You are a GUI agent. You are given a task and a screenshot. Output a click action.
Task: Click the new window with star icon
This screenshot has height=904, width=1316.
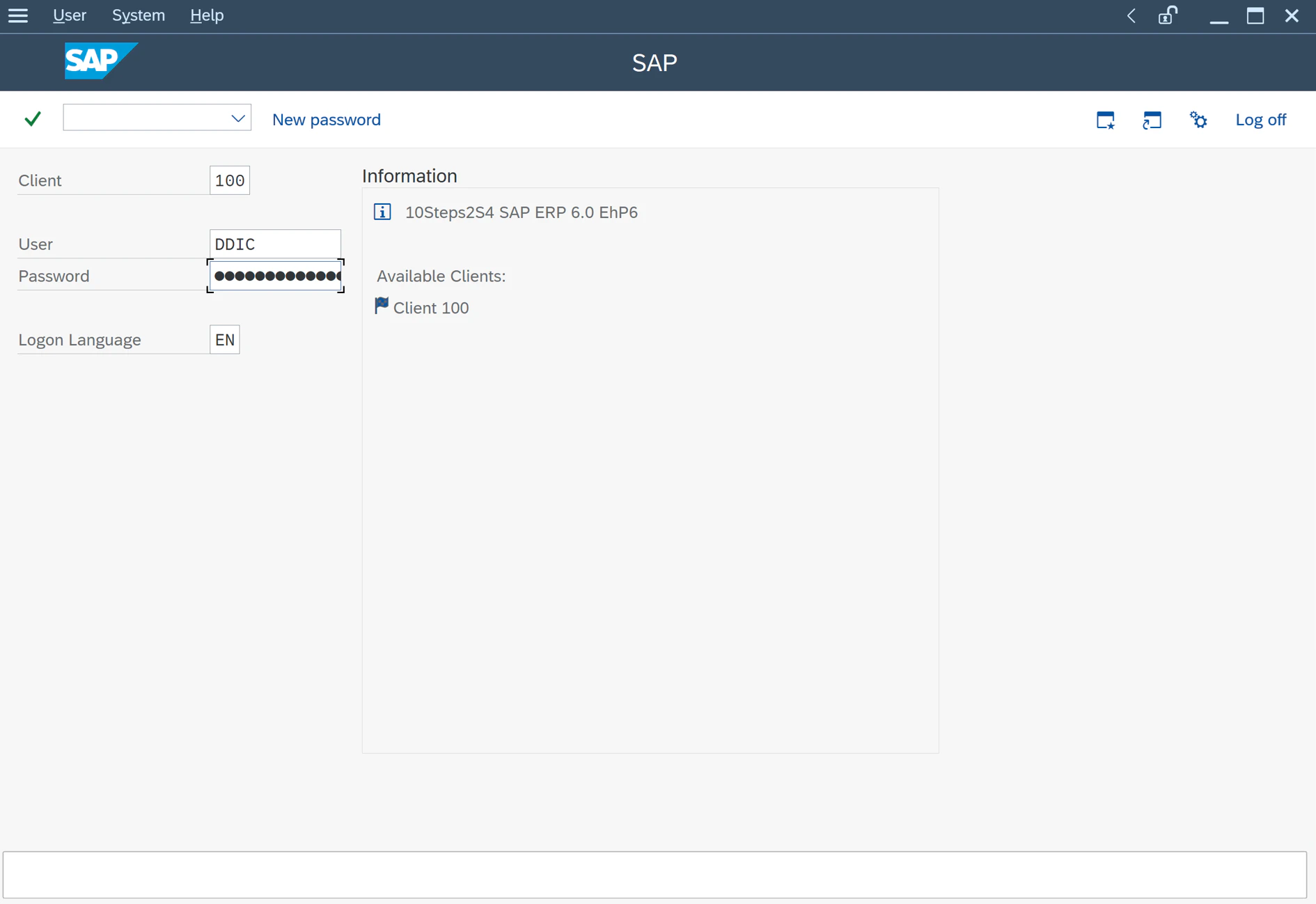pyautogui.click(x=1106, y=120)
